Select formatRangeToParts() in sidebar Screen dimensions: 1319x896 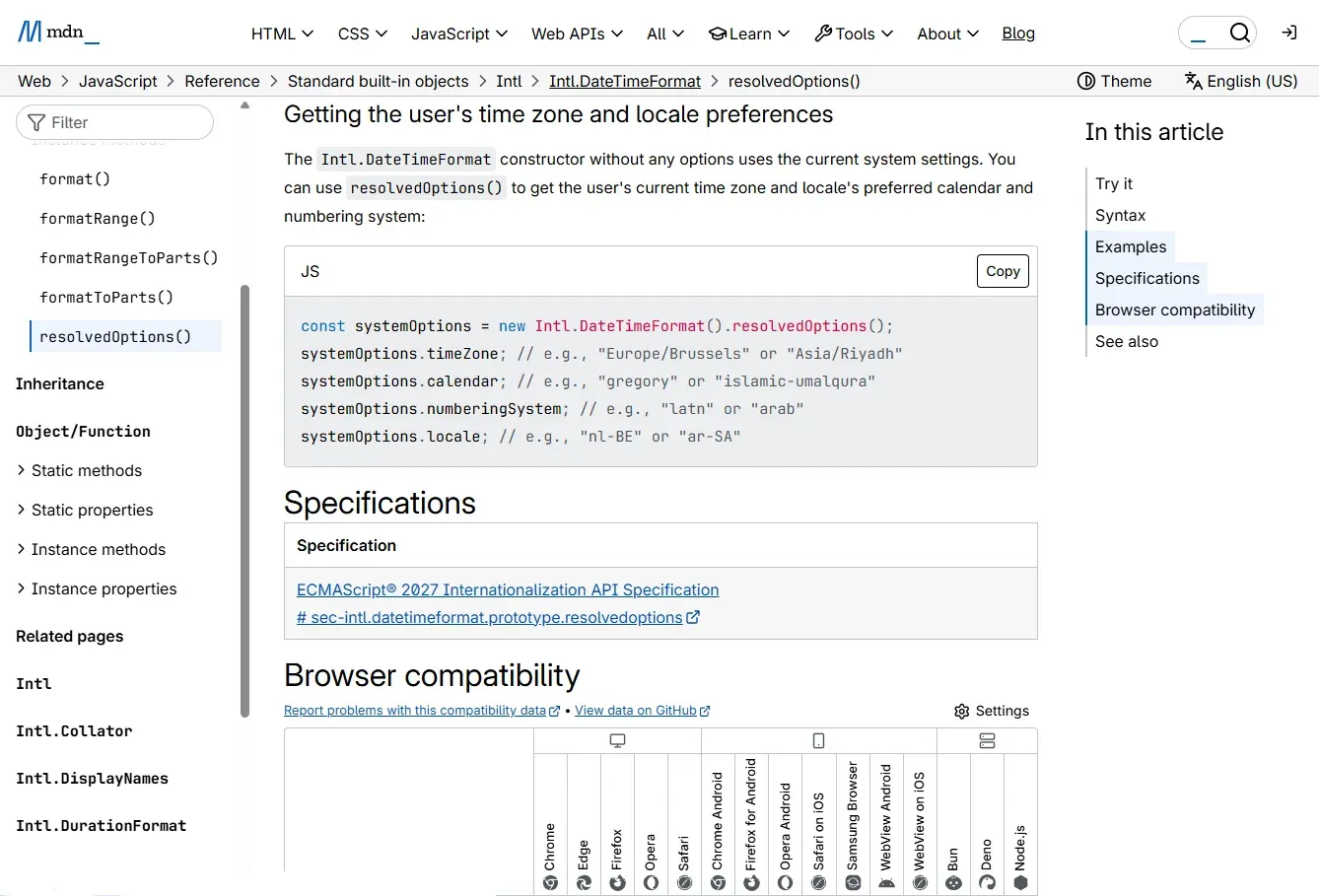pyautogui.click(x=128, y=257)
